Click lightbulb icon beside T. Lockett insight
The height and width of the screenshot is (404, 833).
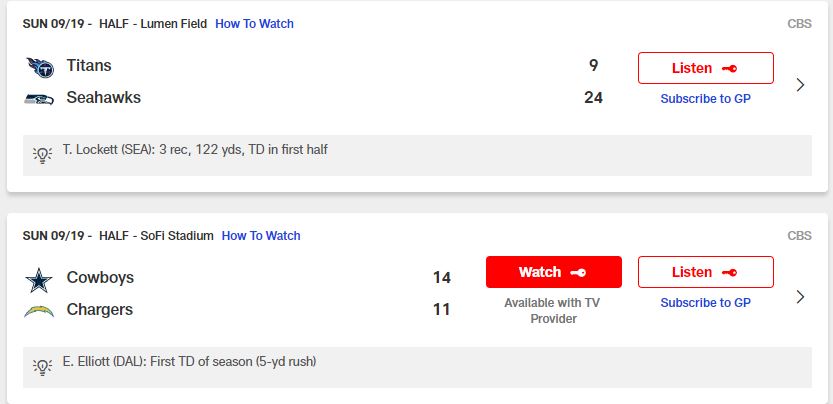(42, 154)
